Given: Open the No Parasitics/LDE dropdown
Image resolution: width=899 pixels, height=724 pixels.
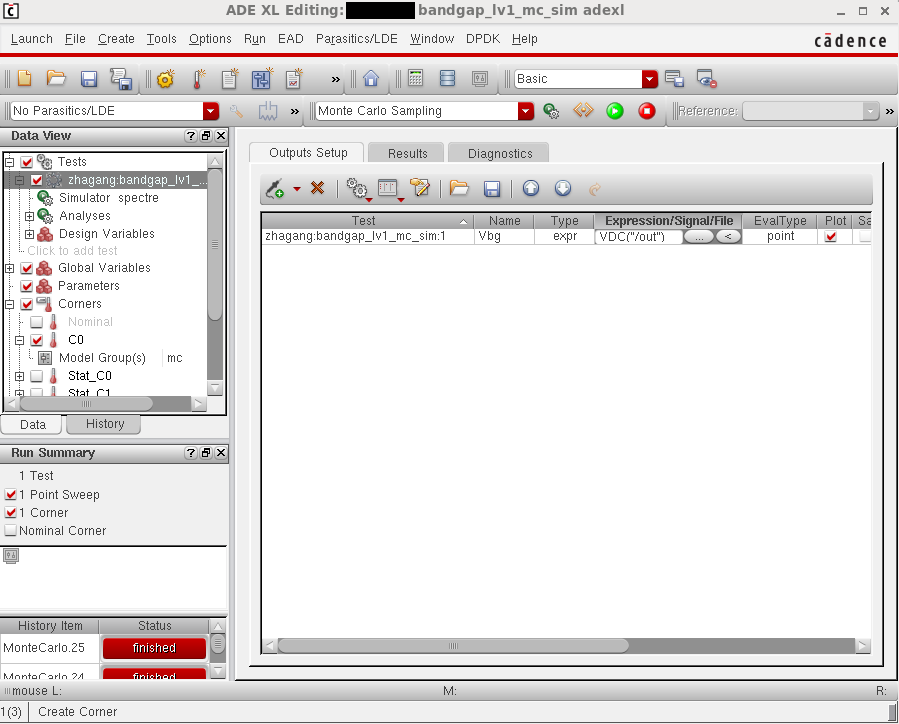Looking at the screenshot, I should (x=211, y=111).
